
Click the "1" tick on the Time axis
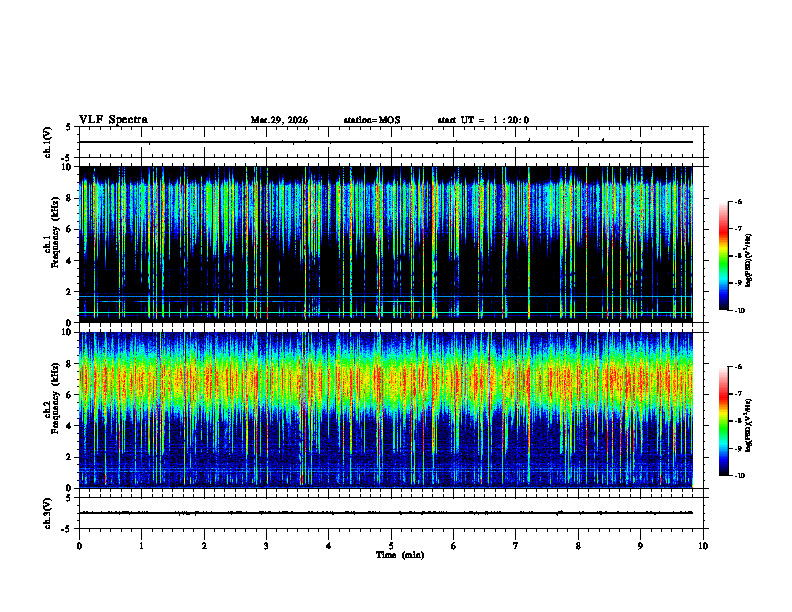point(141,546)
